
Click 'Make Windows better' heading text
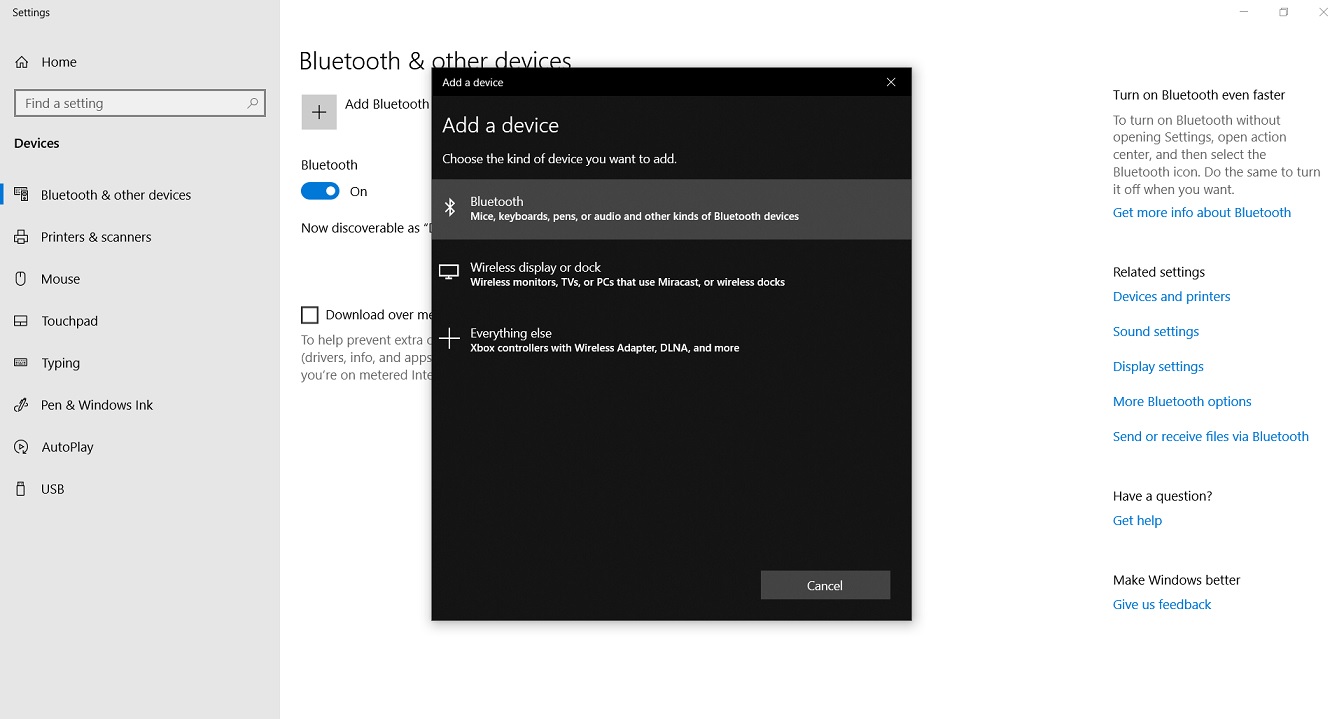(x=1177, y=580)
